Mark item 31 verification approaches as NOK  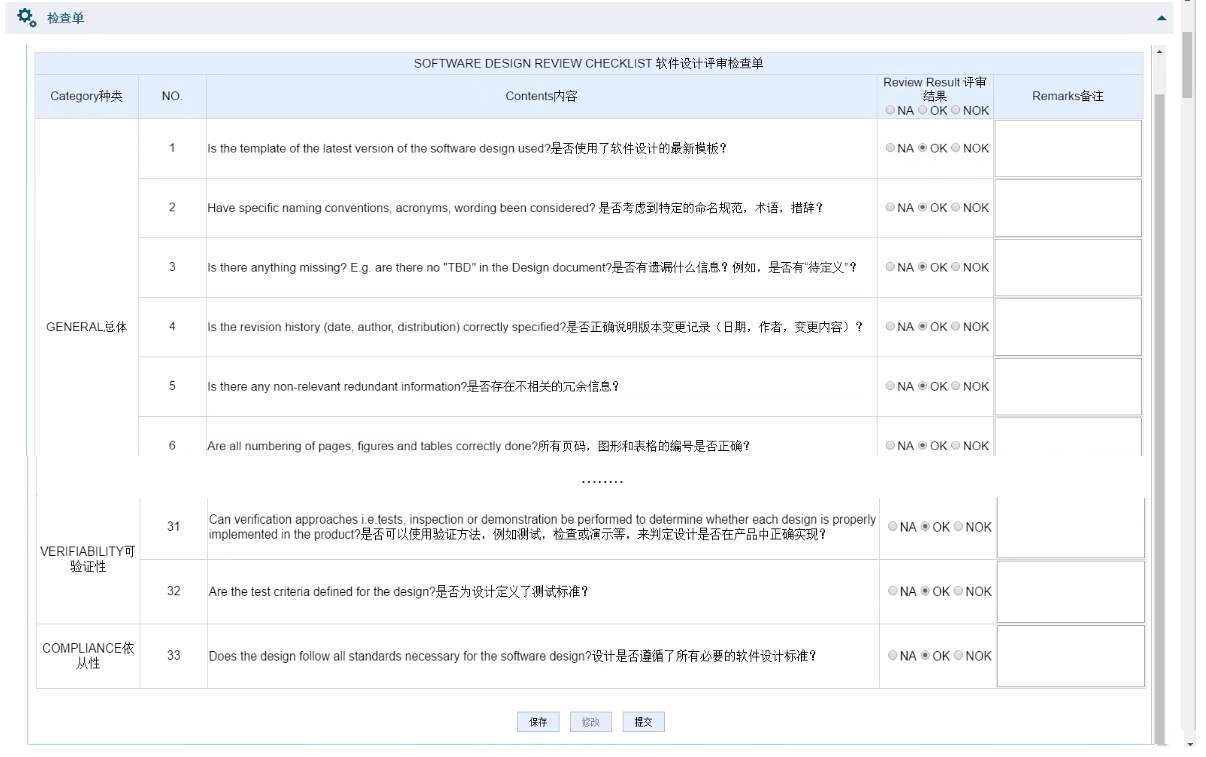(x=958, y=527)
